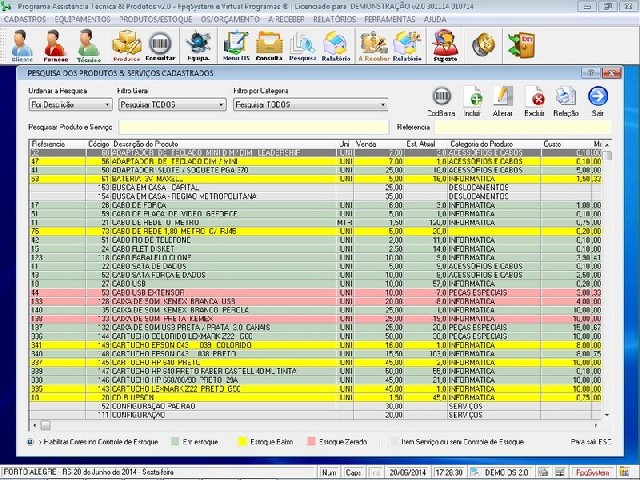Expand the Ordenar a Pesquisa dropdown

coord(107,105)
